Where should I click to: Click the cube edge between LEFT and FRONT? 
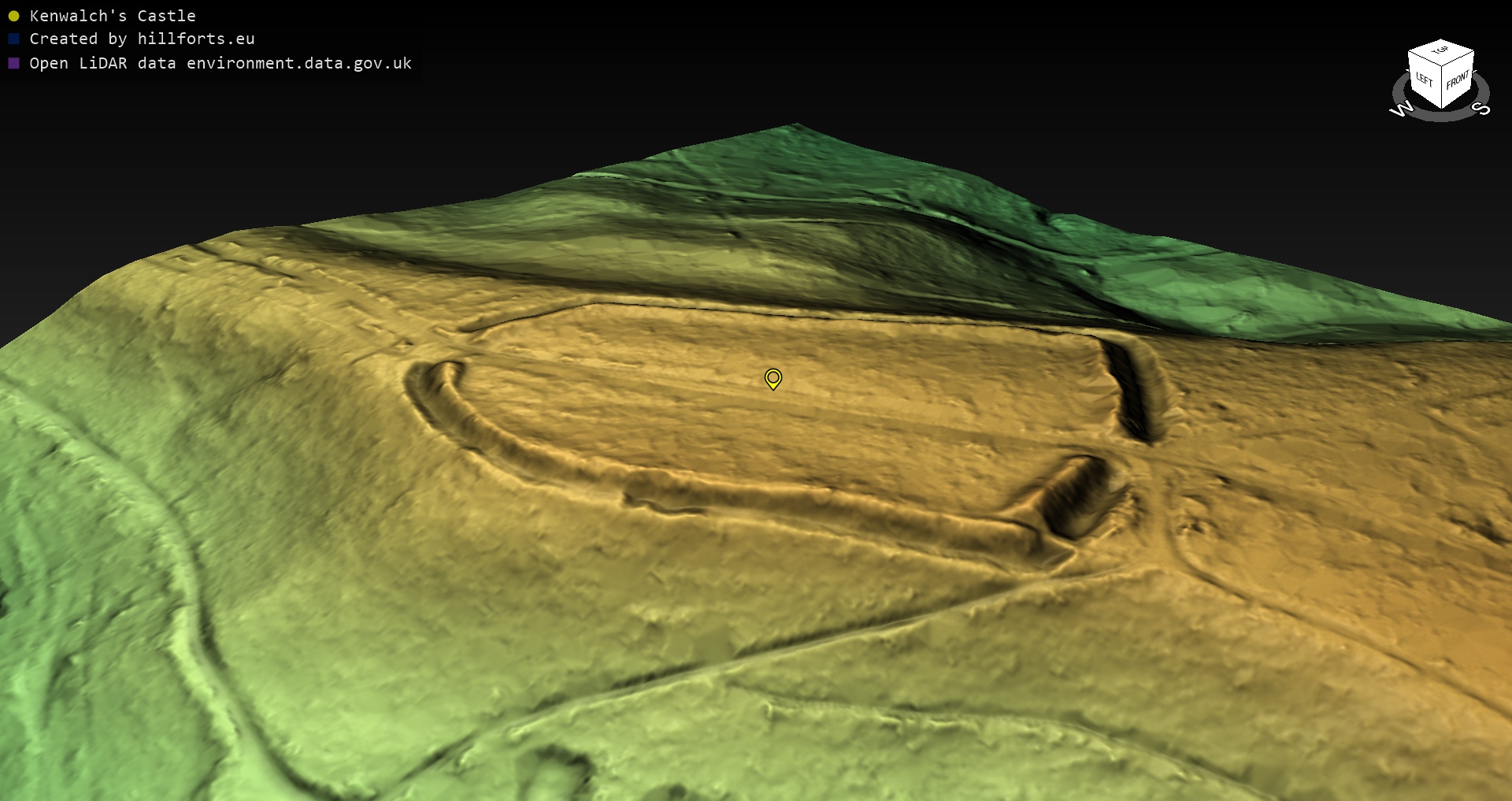[1442, 88]
